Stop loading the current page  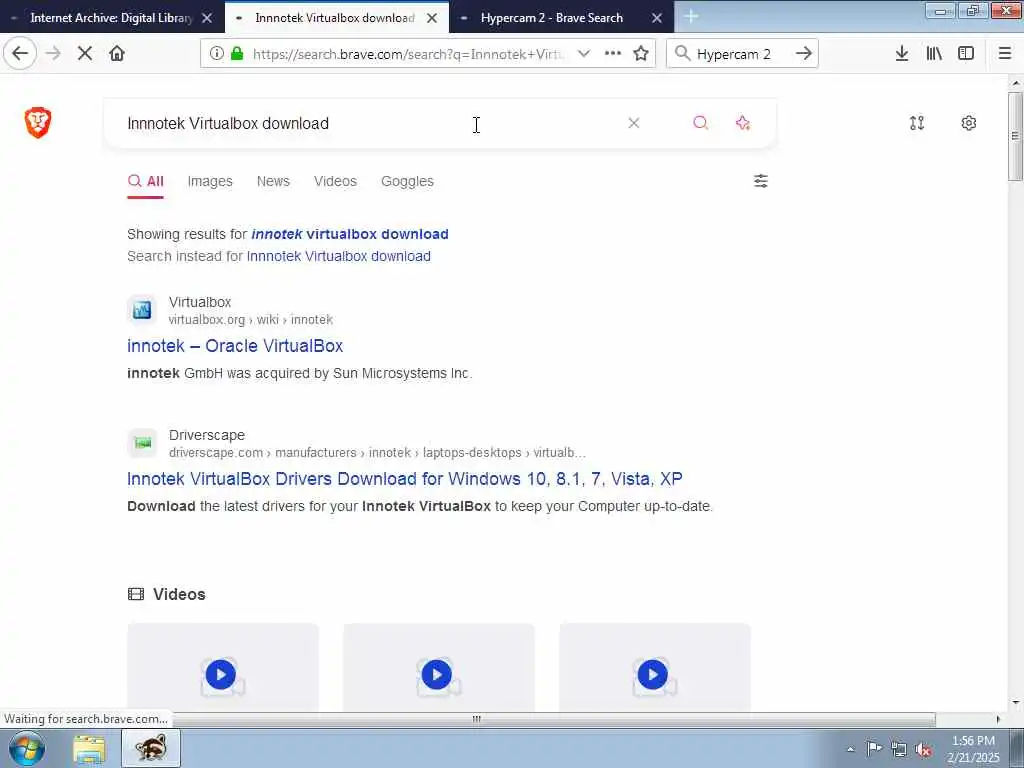point(85,54)
